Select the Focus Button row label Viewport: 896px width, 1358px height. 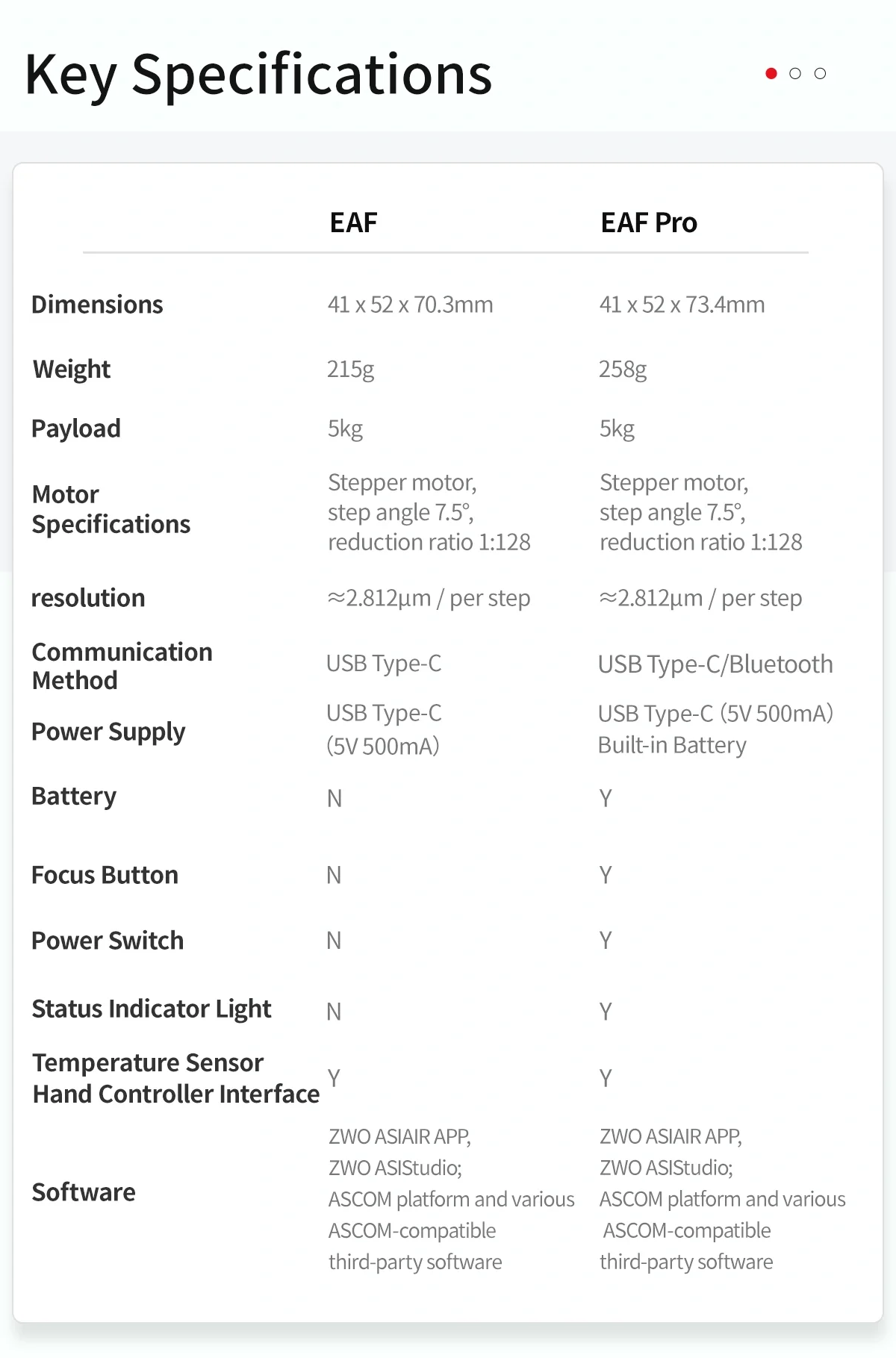click(105, 875)
